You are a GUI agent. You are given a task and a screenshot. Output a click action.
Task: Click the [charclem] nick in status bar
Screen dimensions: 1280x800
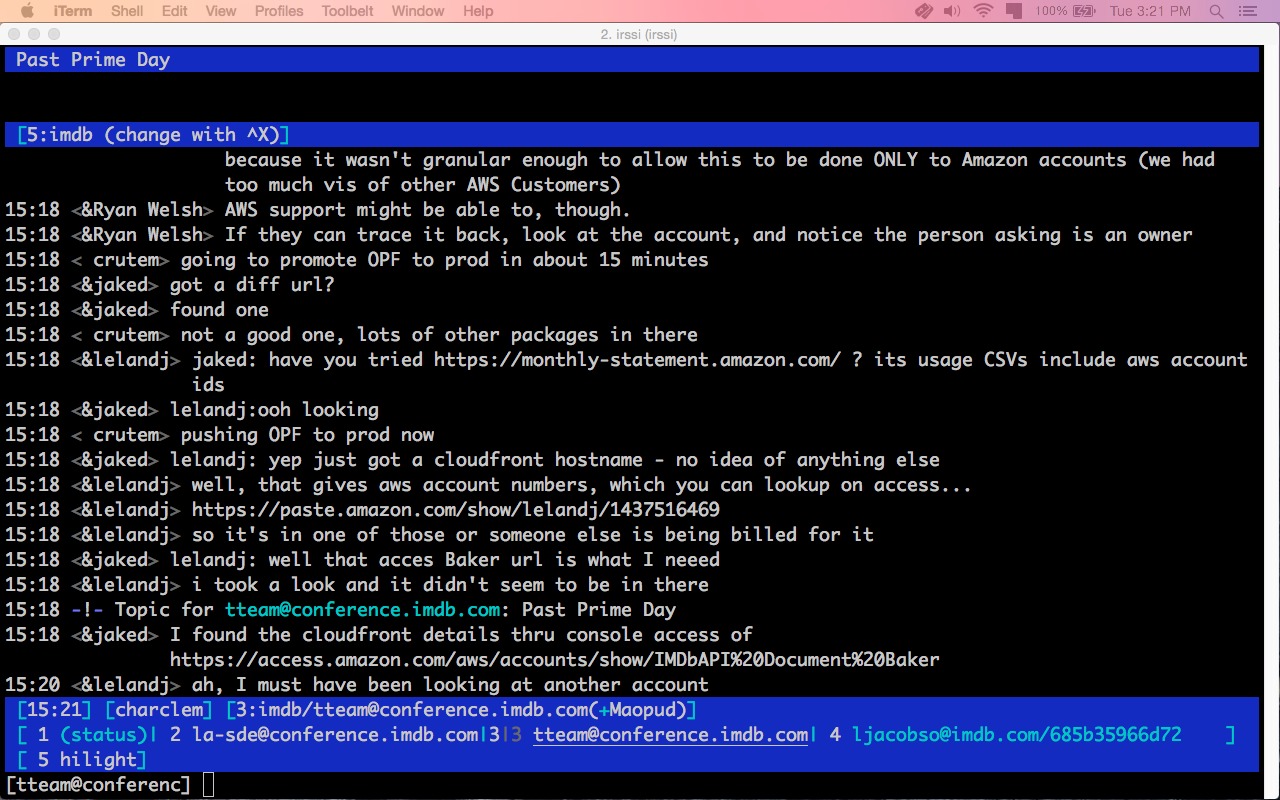click(x=159, y=710)
